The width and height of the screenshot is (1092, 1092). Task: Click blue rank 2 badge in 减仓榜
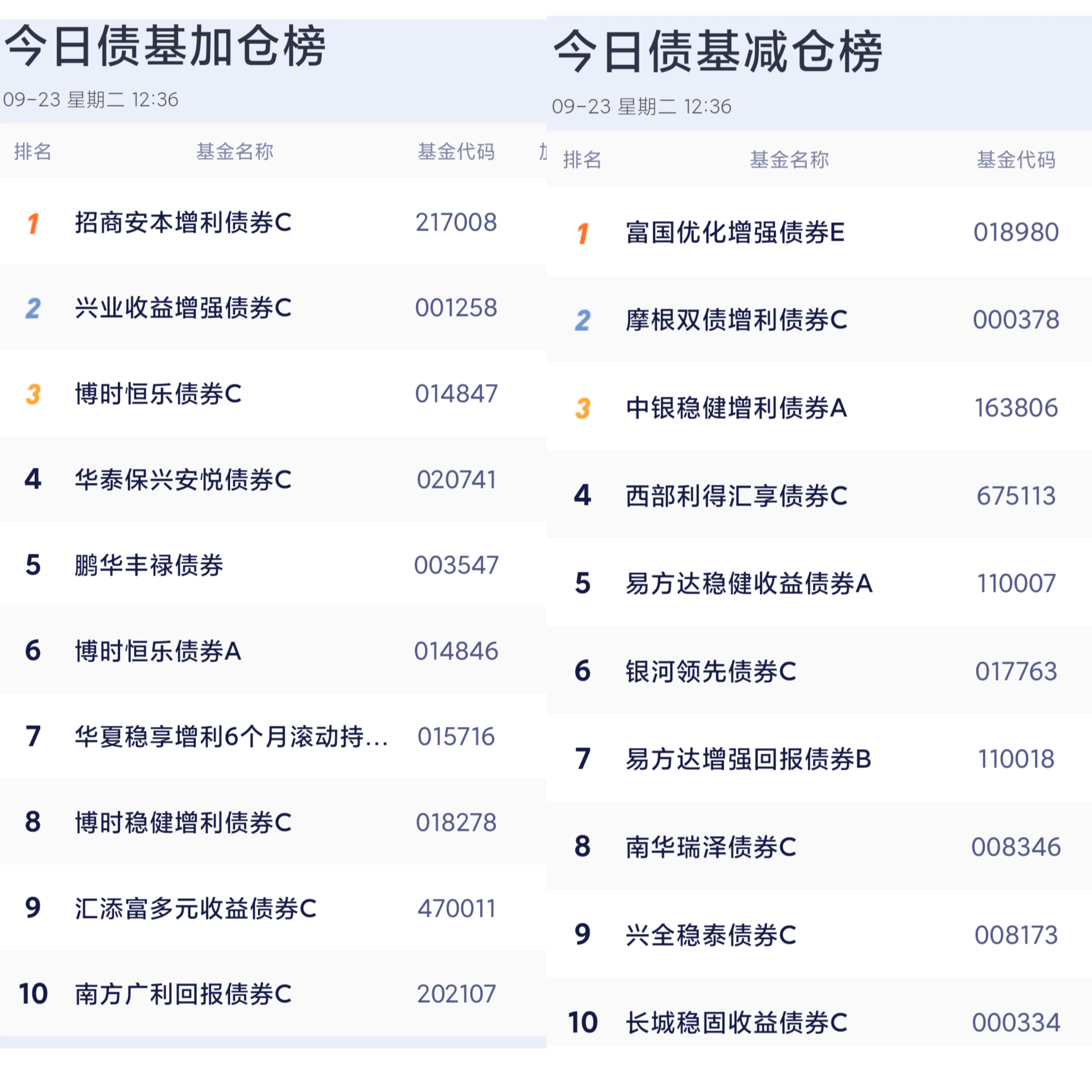[583, 320]
